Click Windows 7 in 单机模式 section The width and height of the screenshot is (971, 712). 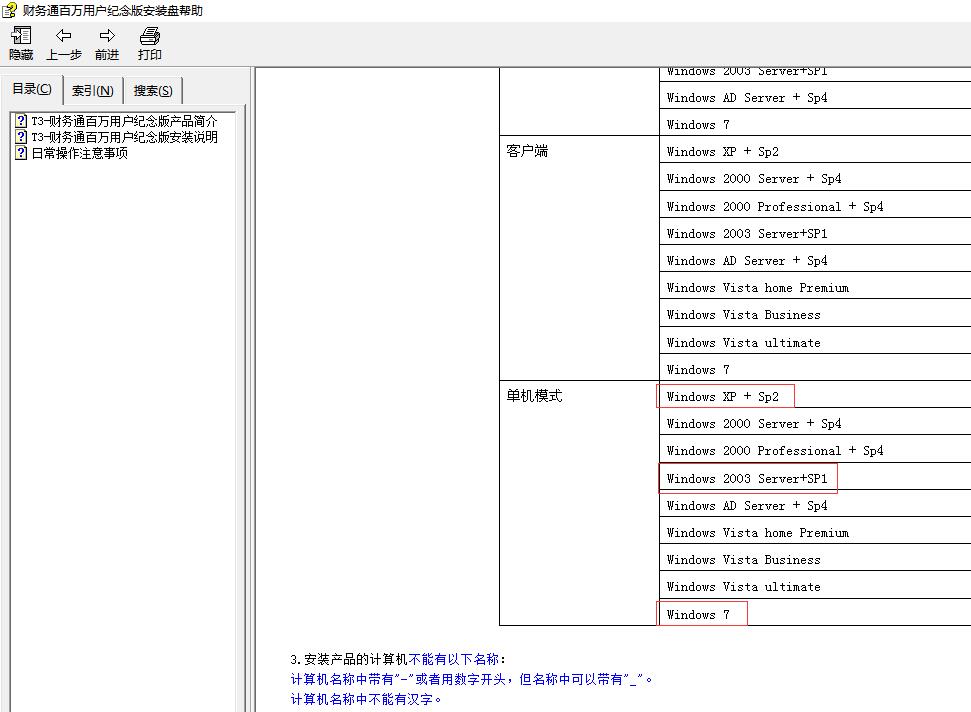pyautogui.click(x=698, y=615)
